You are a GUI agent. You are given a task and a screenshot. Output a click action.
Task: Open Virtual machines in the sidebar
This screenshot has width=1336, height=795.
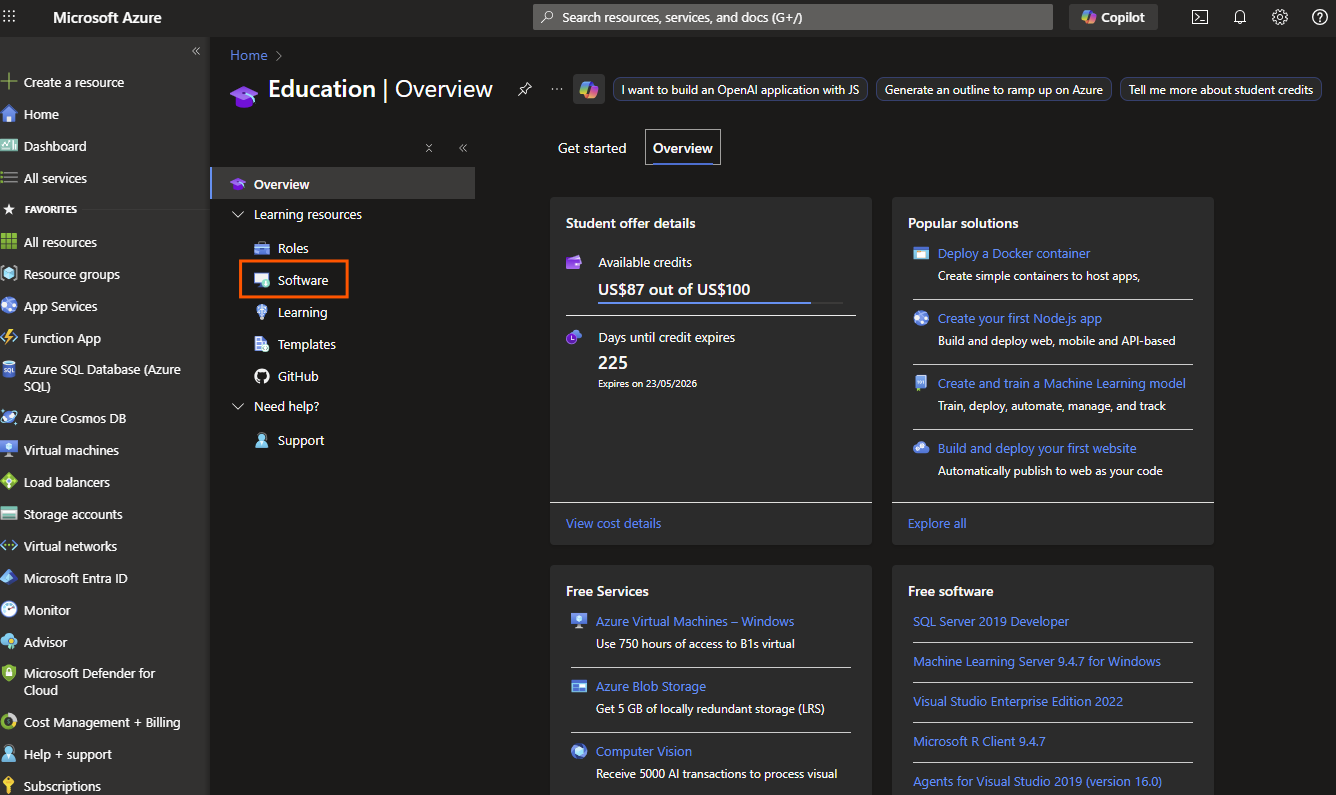[x=71, y=450]
